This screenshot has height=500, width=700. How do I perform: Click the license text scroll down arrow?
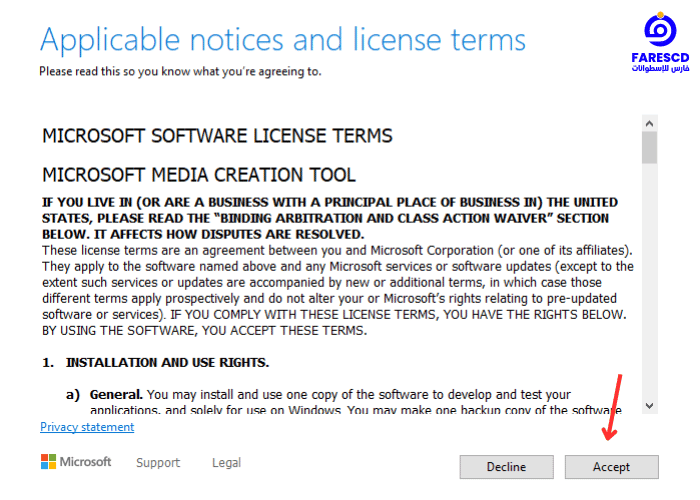coord(650,405)
